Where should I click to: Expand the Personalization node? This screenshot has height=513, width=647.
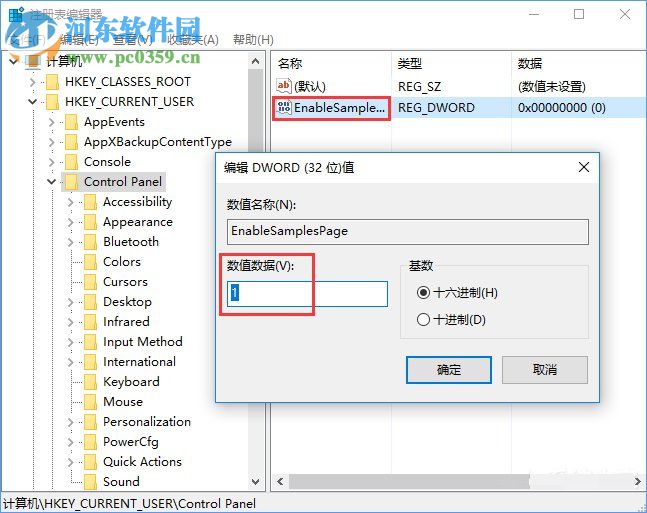(71, 422)
